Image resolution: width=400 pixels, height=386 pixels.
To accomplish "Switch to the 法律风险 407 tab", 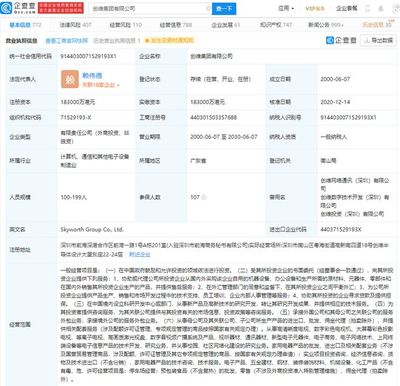I will tap(75, 25).
